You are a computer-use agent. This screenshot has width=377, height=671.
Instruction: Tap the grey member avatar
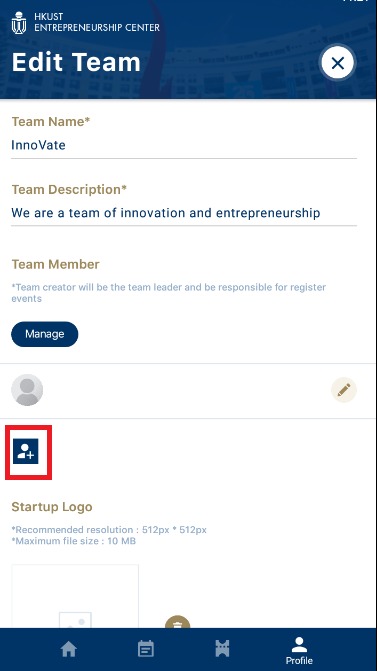click(27, 390)
